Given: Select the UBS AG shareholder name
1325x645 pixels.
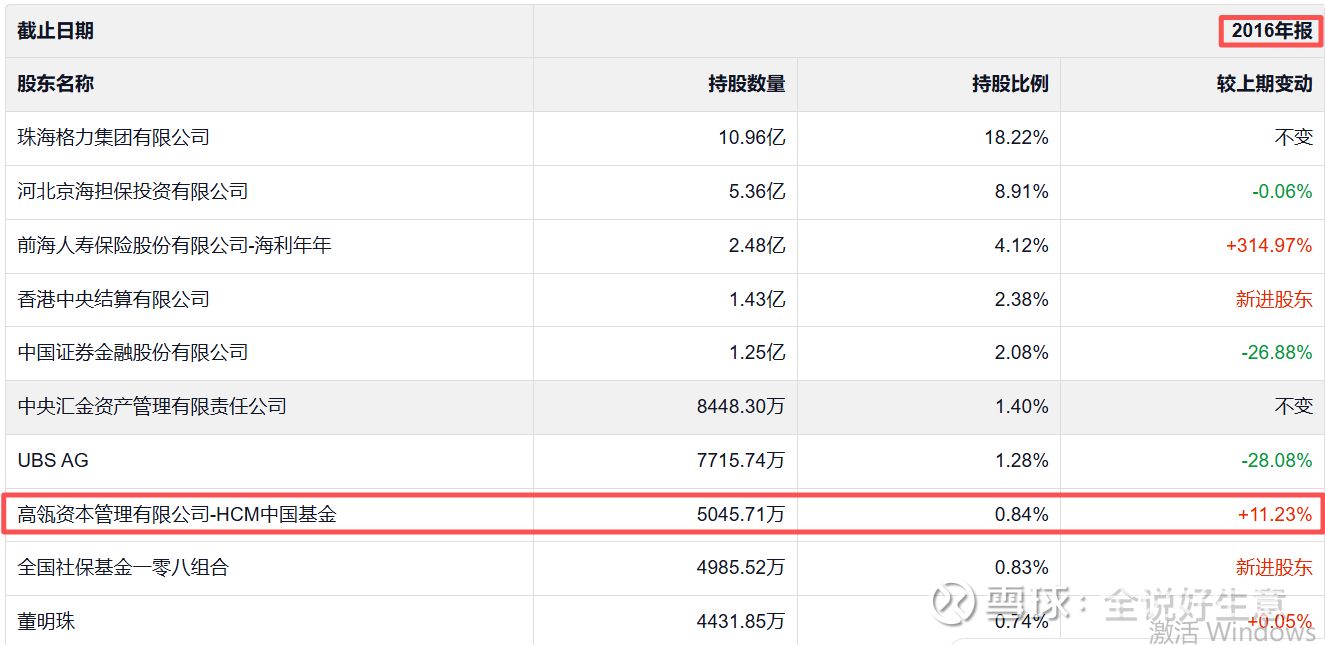Looking at the screenshot, I should (53, 460).
